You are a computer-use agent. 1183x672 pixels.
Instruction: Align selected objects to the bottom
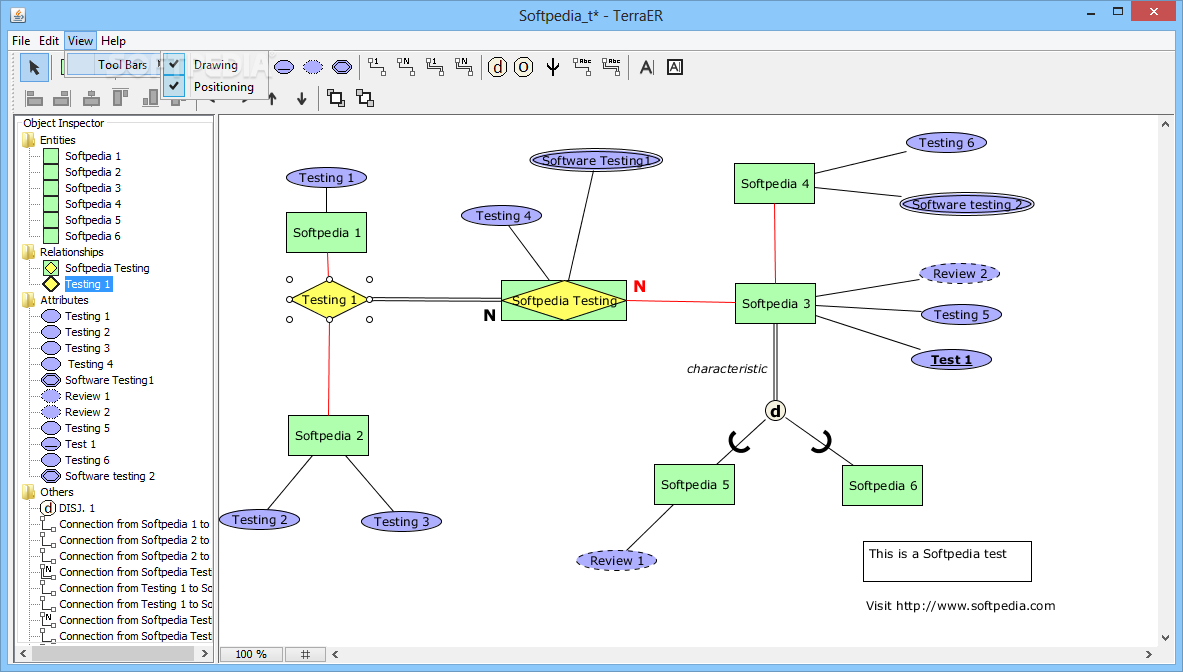click(150, 98)
